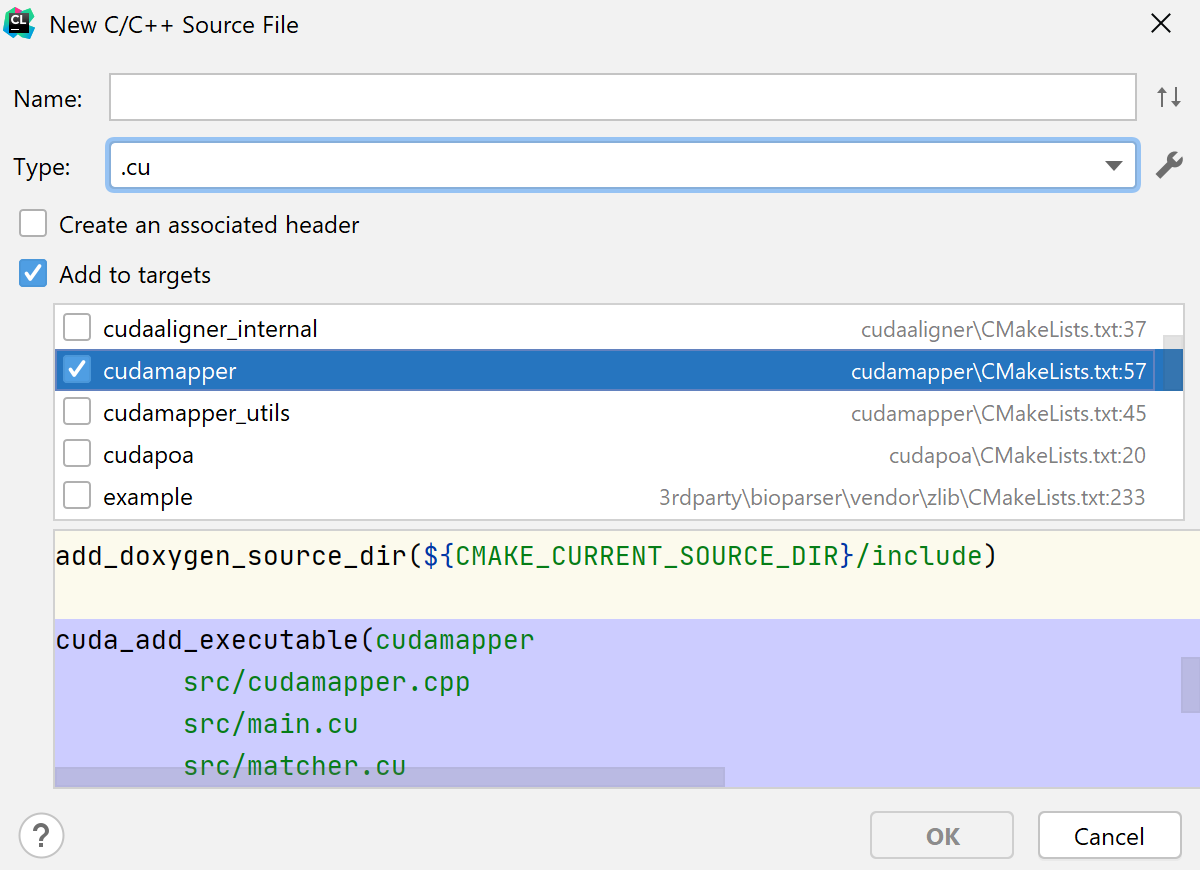1200x870 pixels.
Task: Click the sort/swap arrows icon beside Name
Action: (x=1168, y=98)
